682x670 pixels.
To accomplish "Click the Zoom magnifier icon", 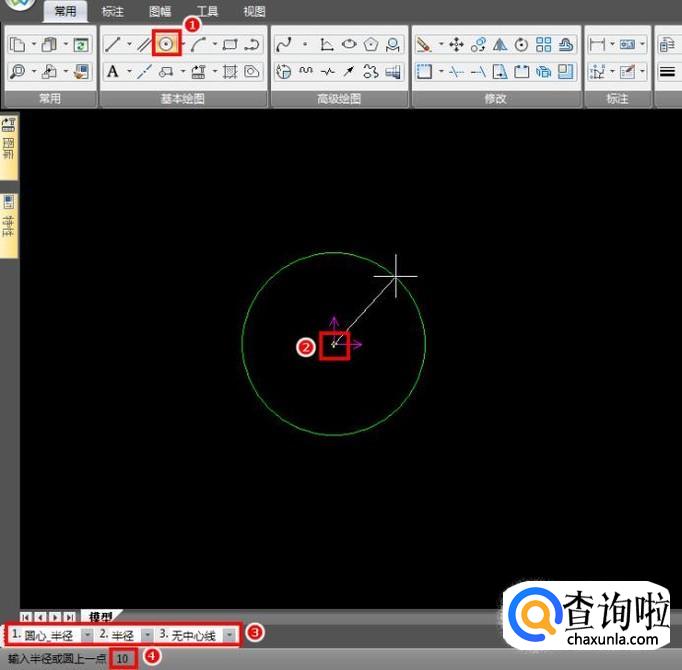I will click(x=18, y=71).
